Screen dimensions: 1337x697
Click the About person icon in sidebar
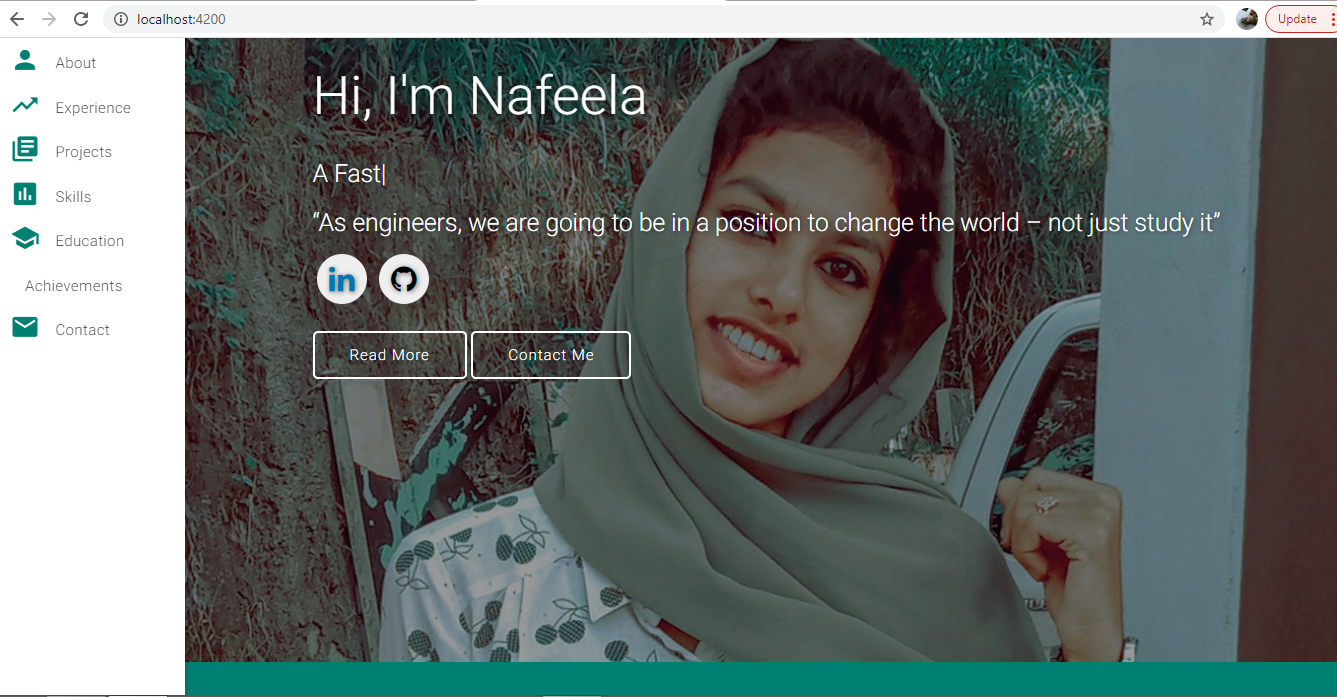25,61
